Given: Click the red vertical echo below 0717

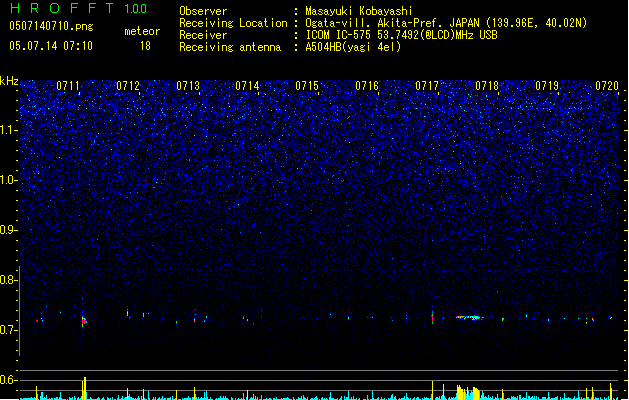Looking at the screenshot, I should click(x=432, y=318).
